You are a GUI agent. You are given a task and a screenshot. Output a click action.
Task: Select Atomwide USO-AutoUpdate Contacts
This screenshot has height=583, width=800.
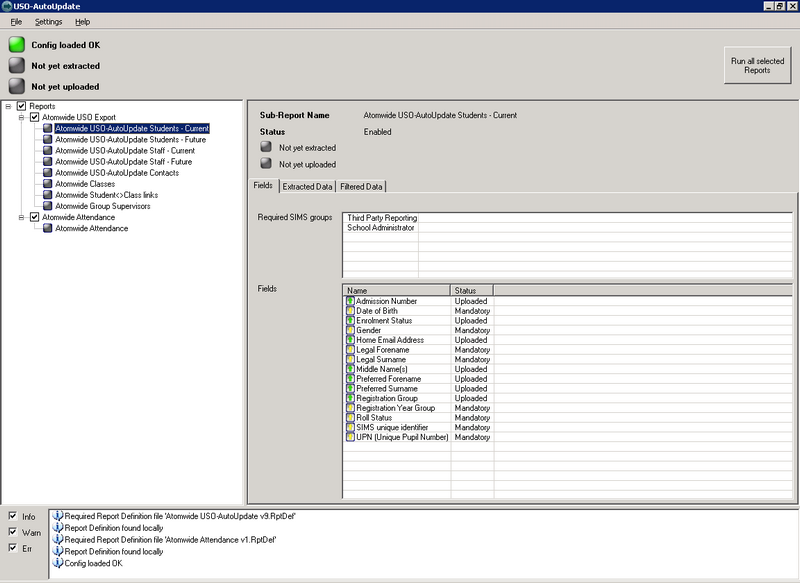(x=117, y=172)
